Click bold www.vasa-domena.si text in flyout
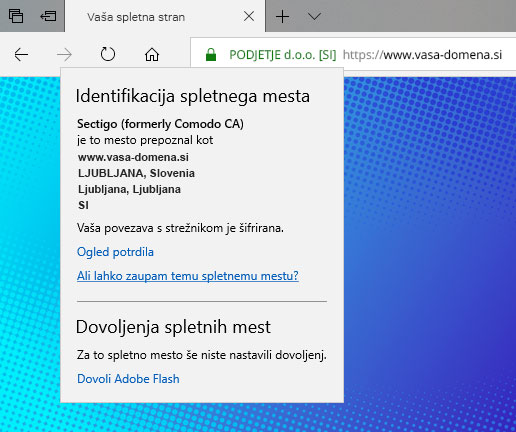Viewport: 516px width, 432px height. pos(133,157)
